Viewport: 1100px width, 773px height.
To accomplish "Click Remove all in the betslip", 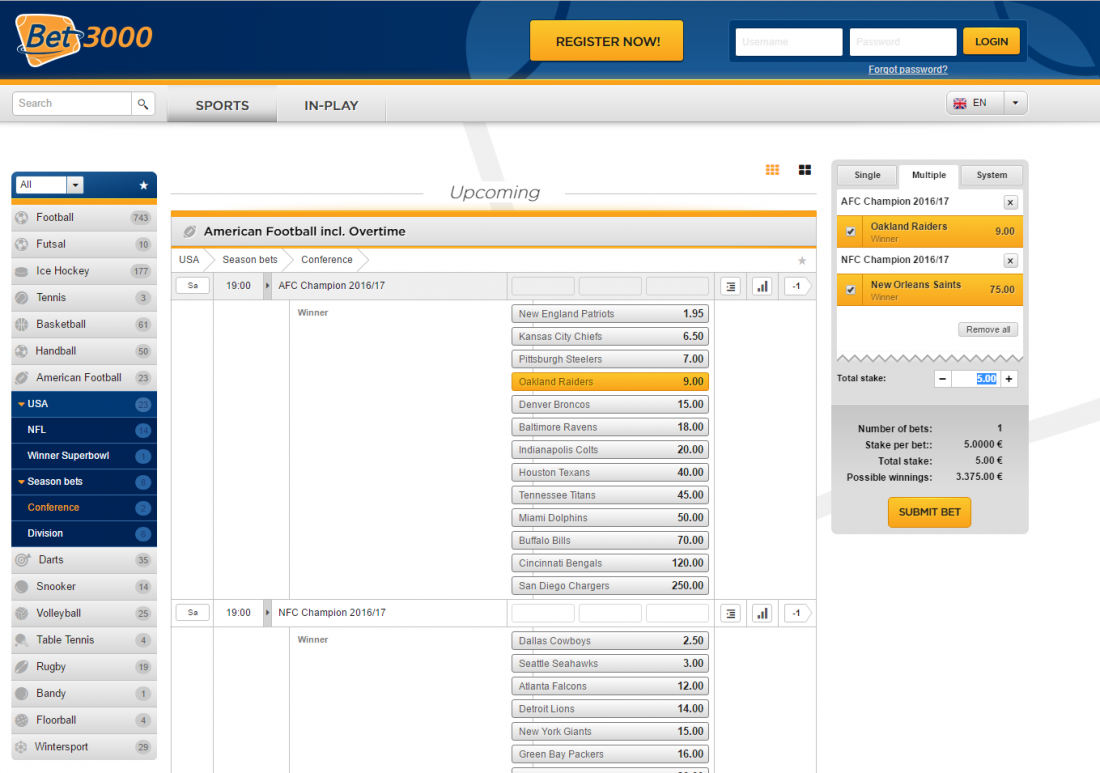I will pos(988,330).
